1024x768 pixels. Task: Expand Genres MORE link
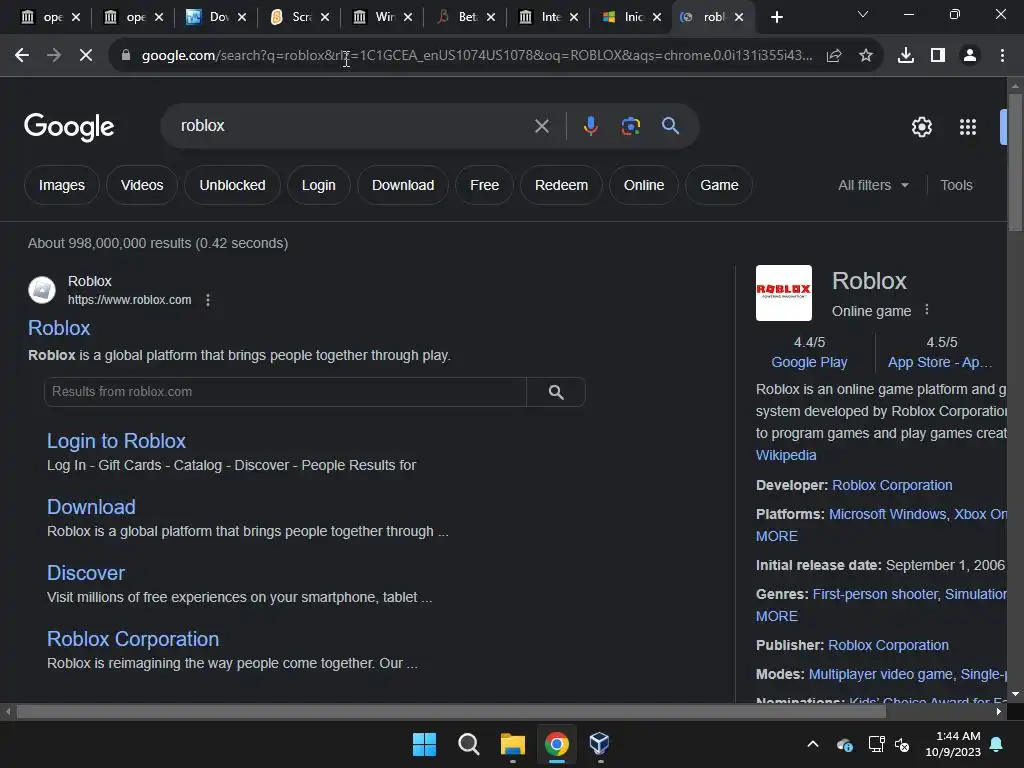click(776, 616)
